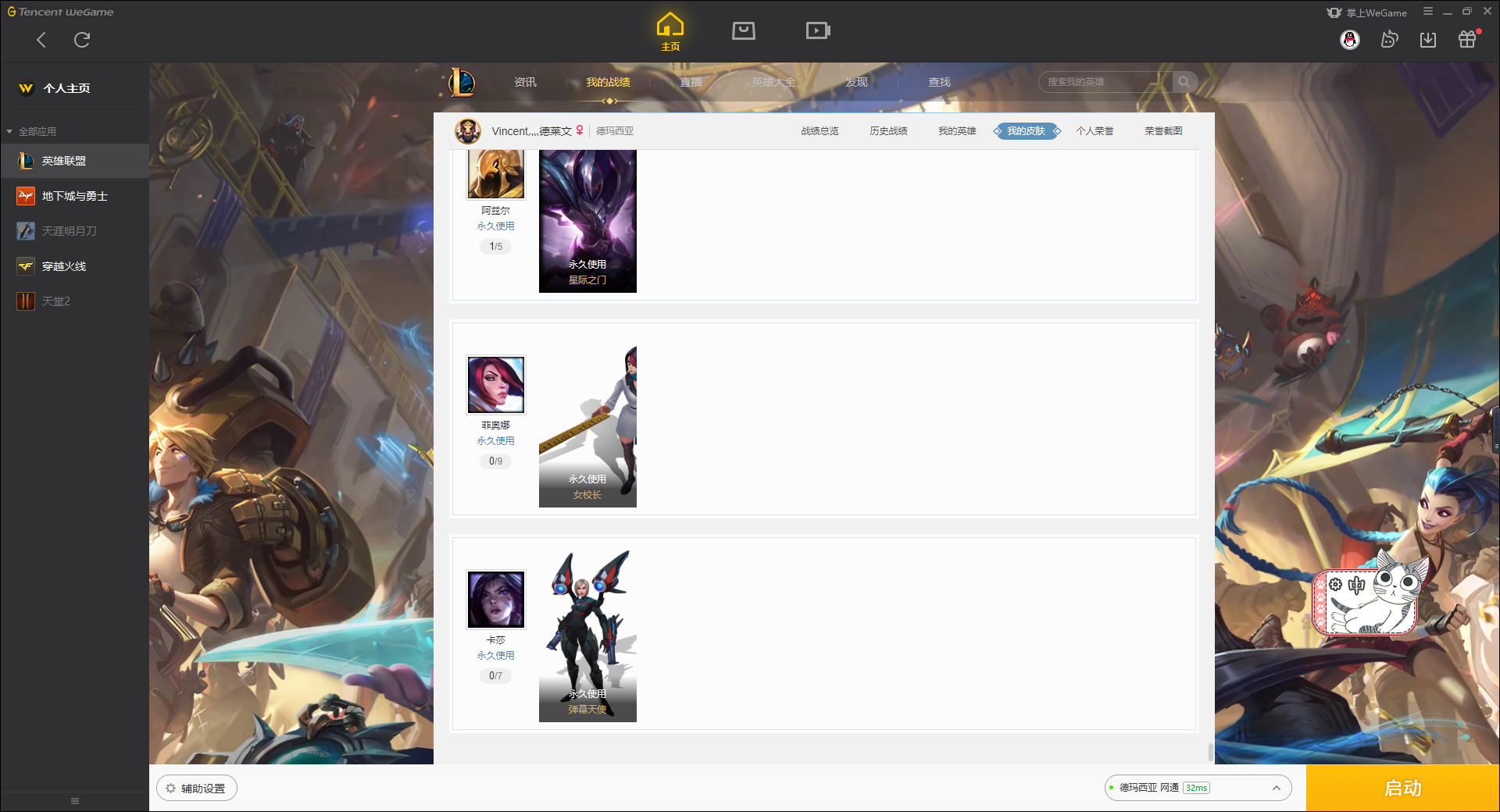Open the hamburger main menu icon
The image size is (1500, 812).
pos(1428,12)
